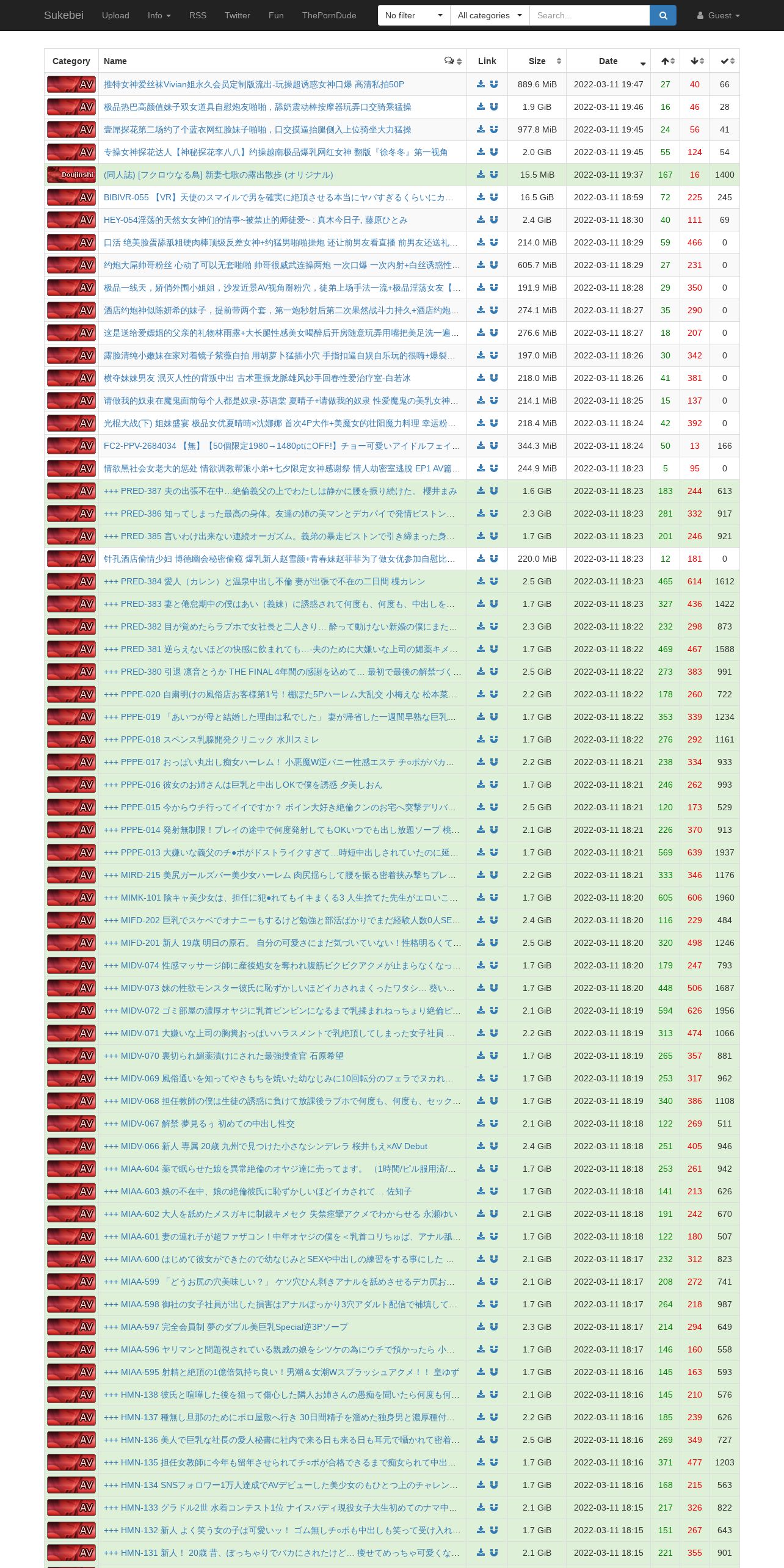Download torrent file for HMN-138
This screenshot has height=1568, width=784.
pos(481,1395)
